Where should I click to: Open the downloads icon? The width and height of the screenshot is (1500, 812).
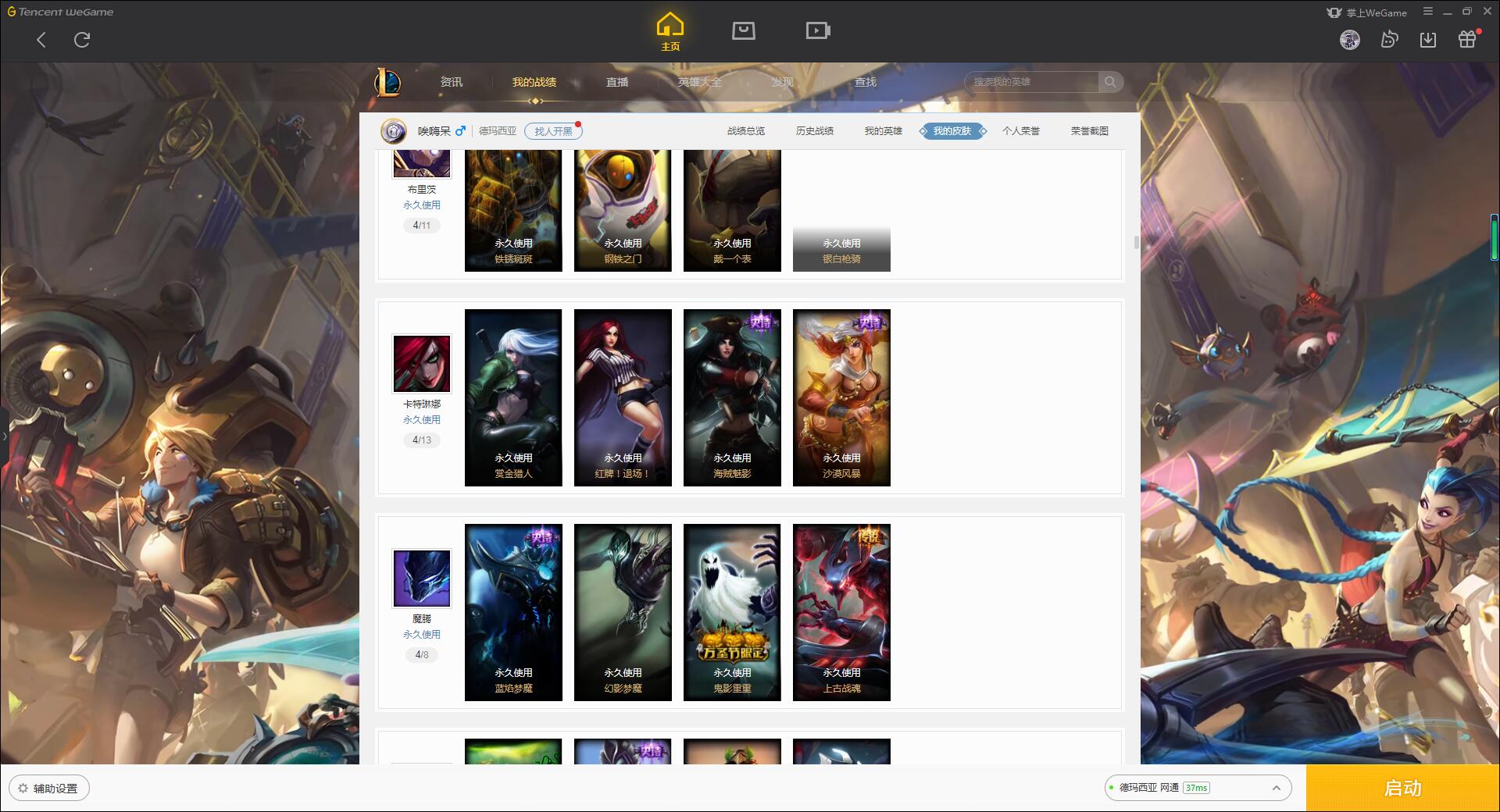(x=1428, y=40)
